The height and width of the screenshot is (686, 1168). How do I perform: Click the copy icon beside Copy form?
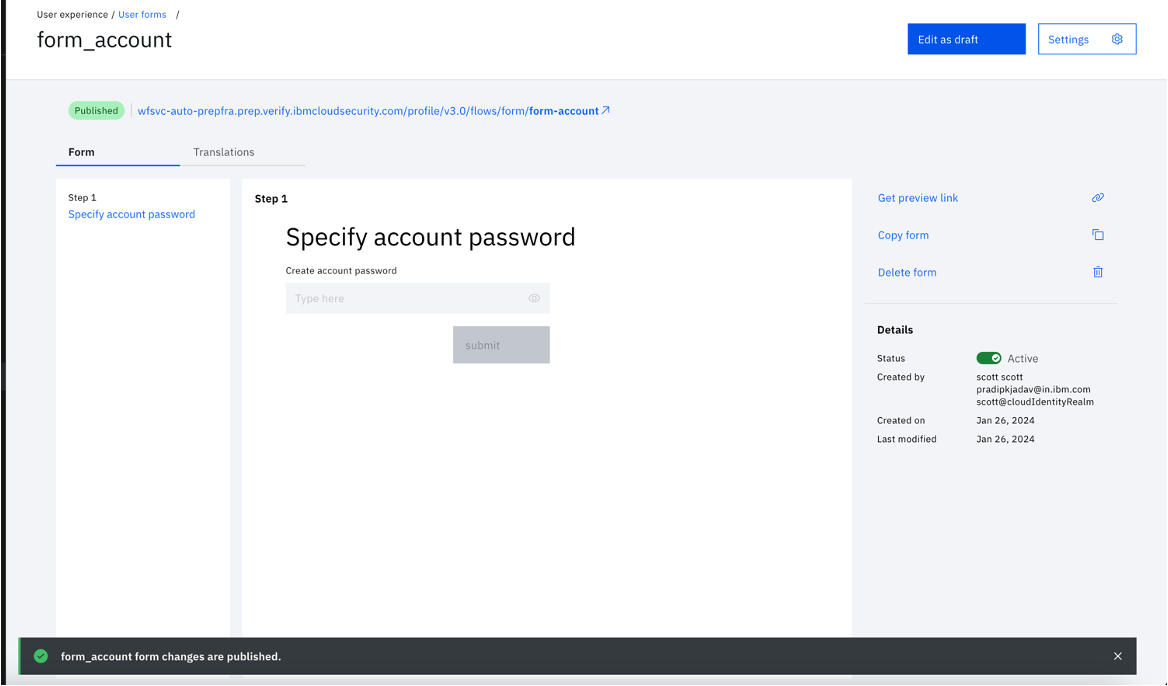1097,235
